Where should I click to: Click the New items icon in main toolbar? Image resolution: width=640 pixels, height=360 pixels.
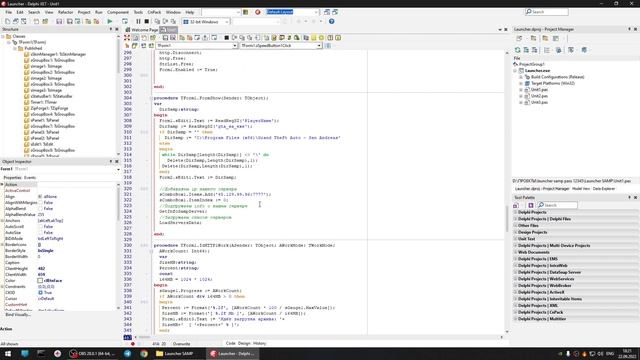(7, 21)
